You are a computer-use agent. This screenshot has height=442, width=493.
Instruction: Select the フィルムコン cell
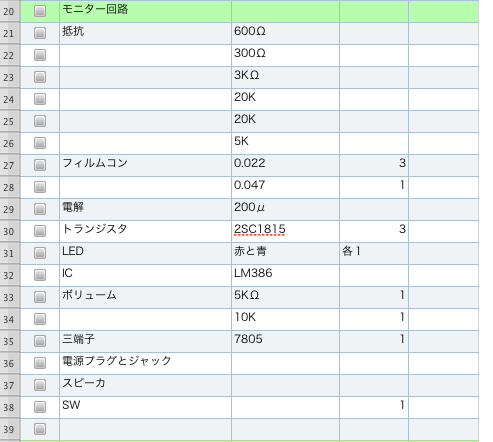(x=145, y=165)
